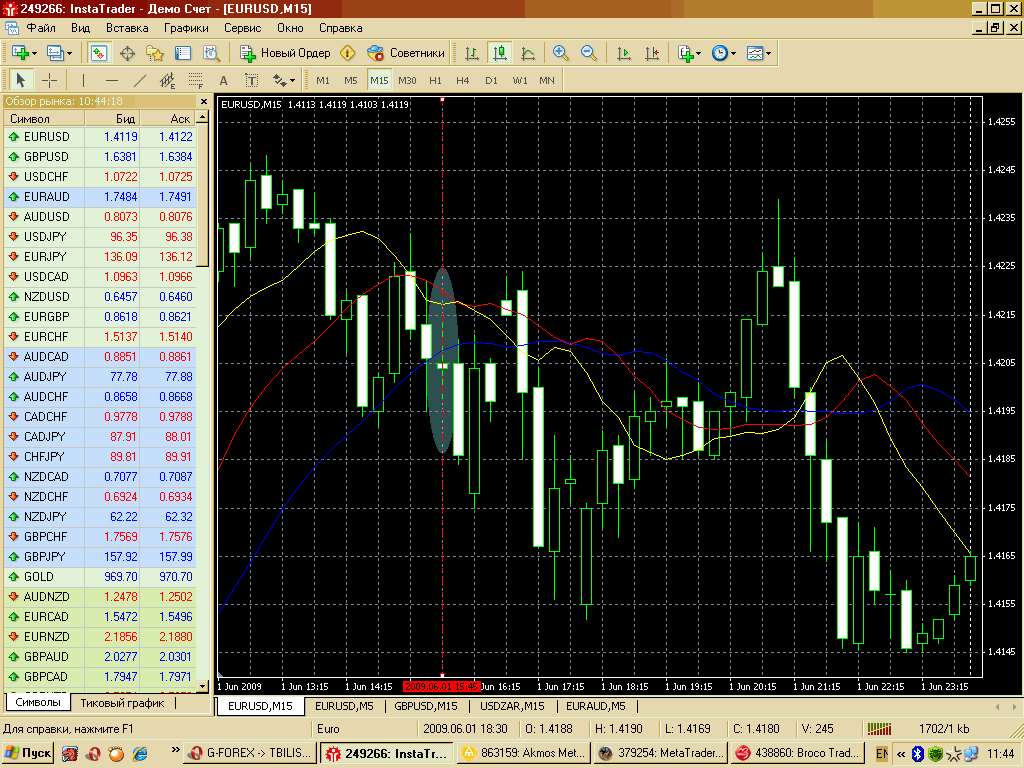Screen dimensions: 1024x768
Task: Click the zoom out magnifier icon
Action: pyautogui.click(x=589, y=53)
